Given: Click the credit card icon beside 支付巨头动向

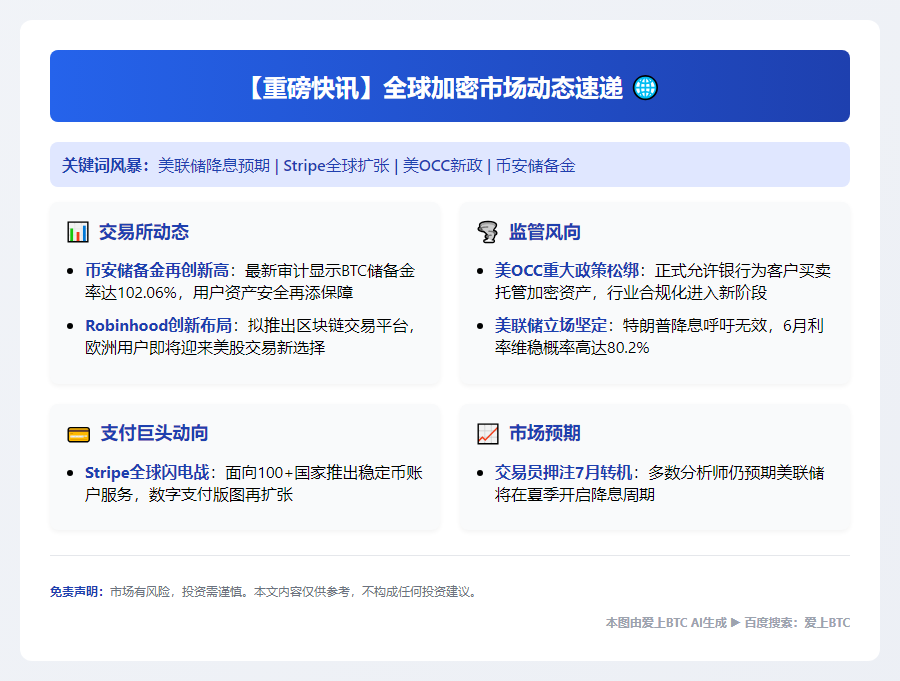Looking at the screenshot, I should pos(79,435).
